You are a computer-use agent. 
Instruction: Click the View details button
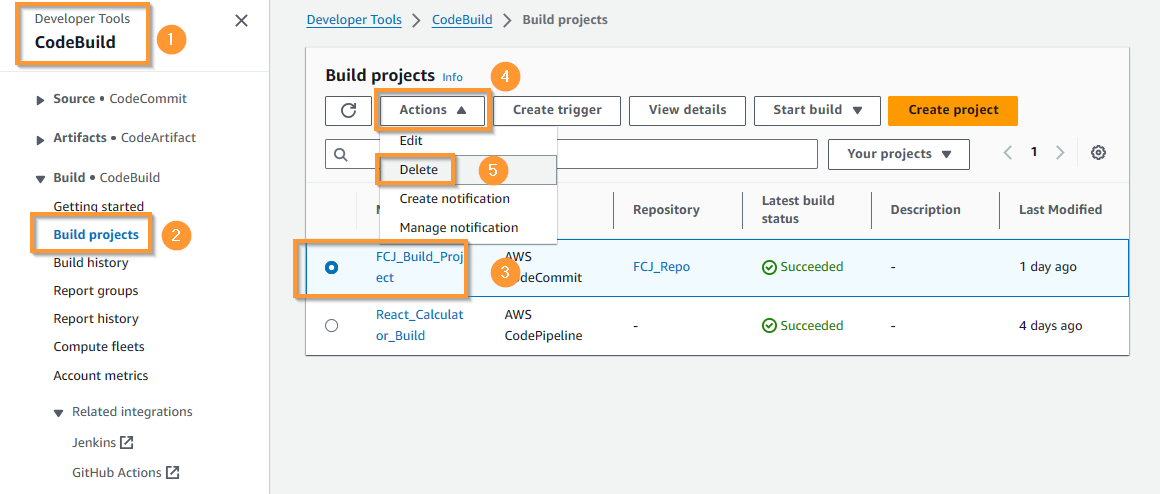click(687, 110)
